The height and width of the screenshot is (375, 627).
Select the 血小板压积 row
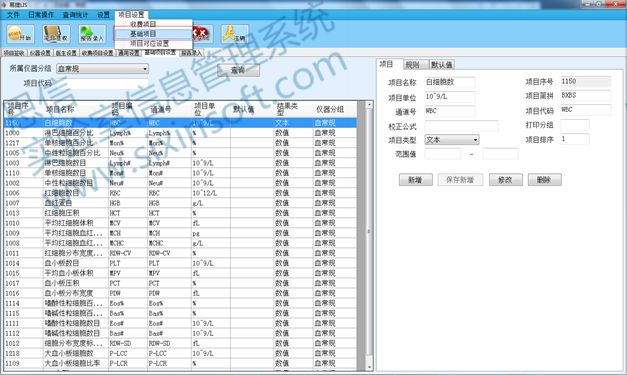tap(180, 283)
